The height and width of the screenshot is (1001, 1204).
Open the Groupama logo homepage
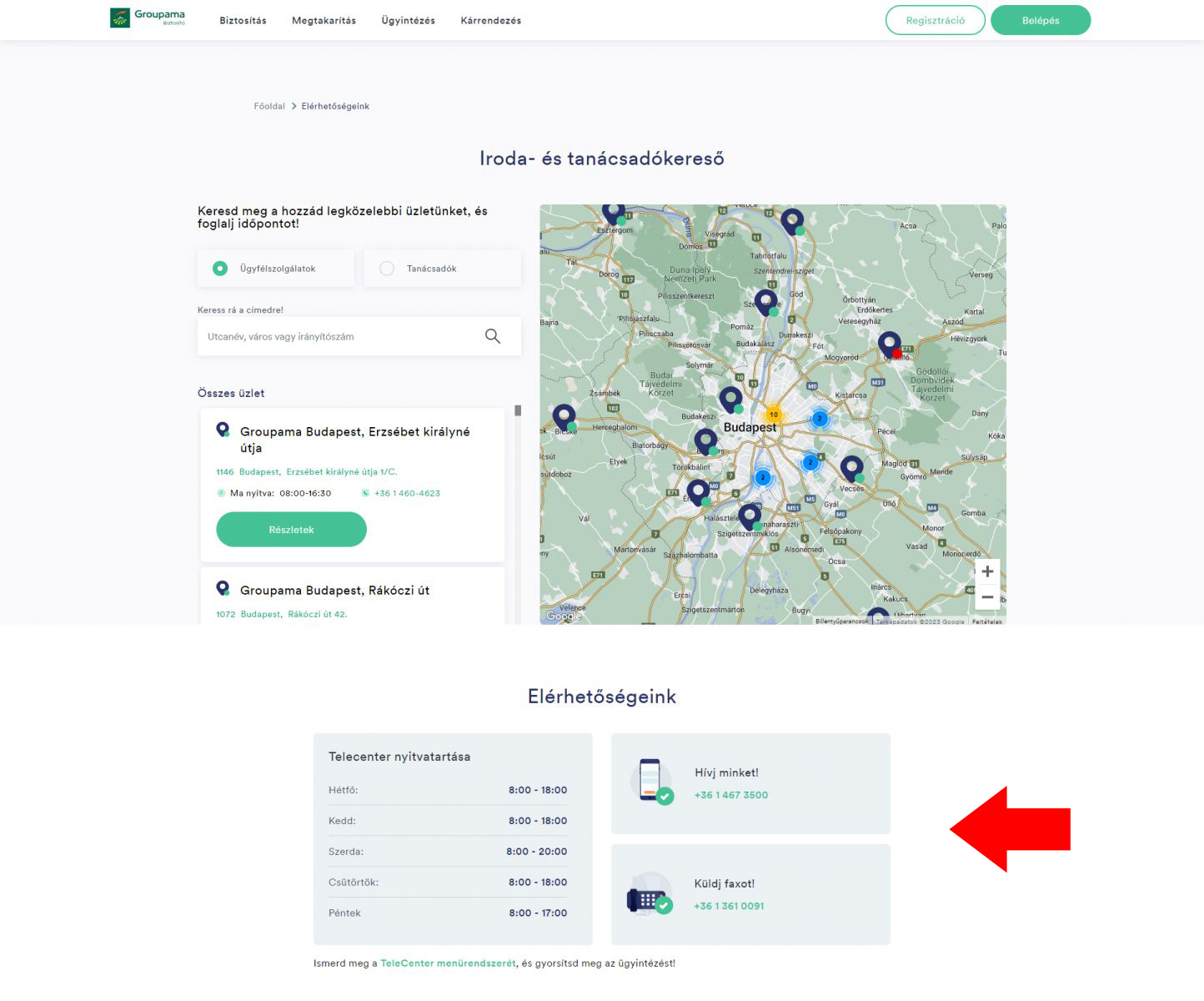pyautogui.click(x=148, y=18)
